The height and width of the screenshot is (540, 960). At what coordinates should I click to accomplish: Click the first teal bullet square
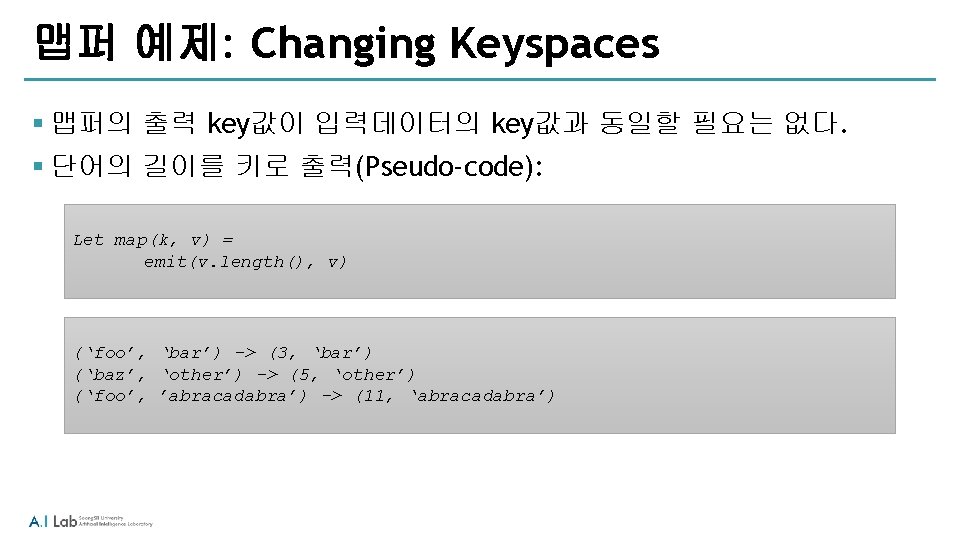pyautogui.click(x=38, y=124)
